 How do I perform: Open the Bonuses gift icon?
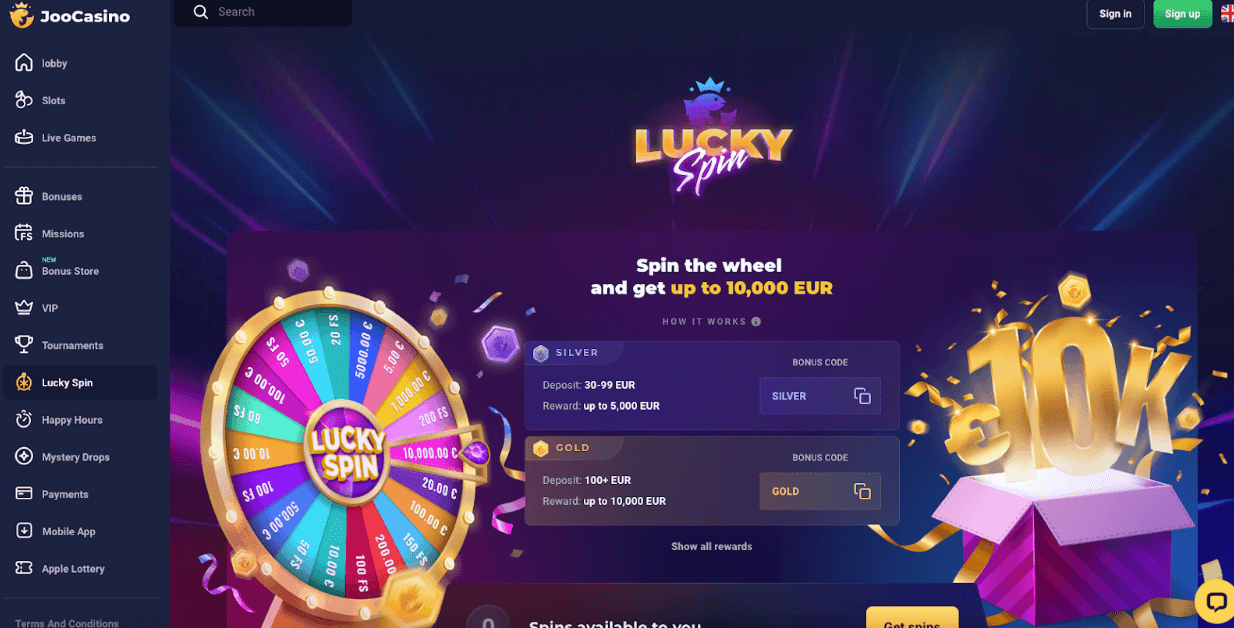point(24,196)
